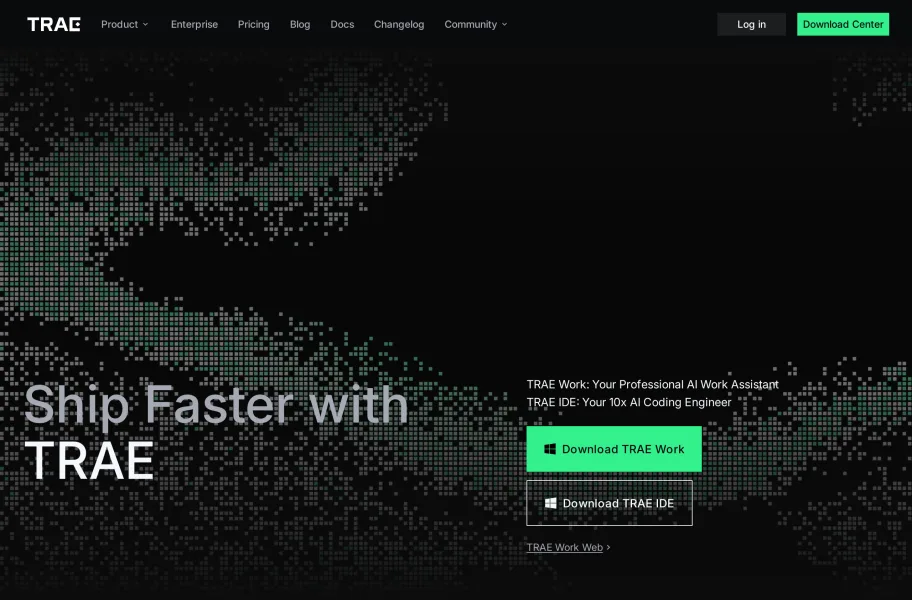
Task: Click the Windows icon on Download TRAE IDE
Action: tap(550, 503)
